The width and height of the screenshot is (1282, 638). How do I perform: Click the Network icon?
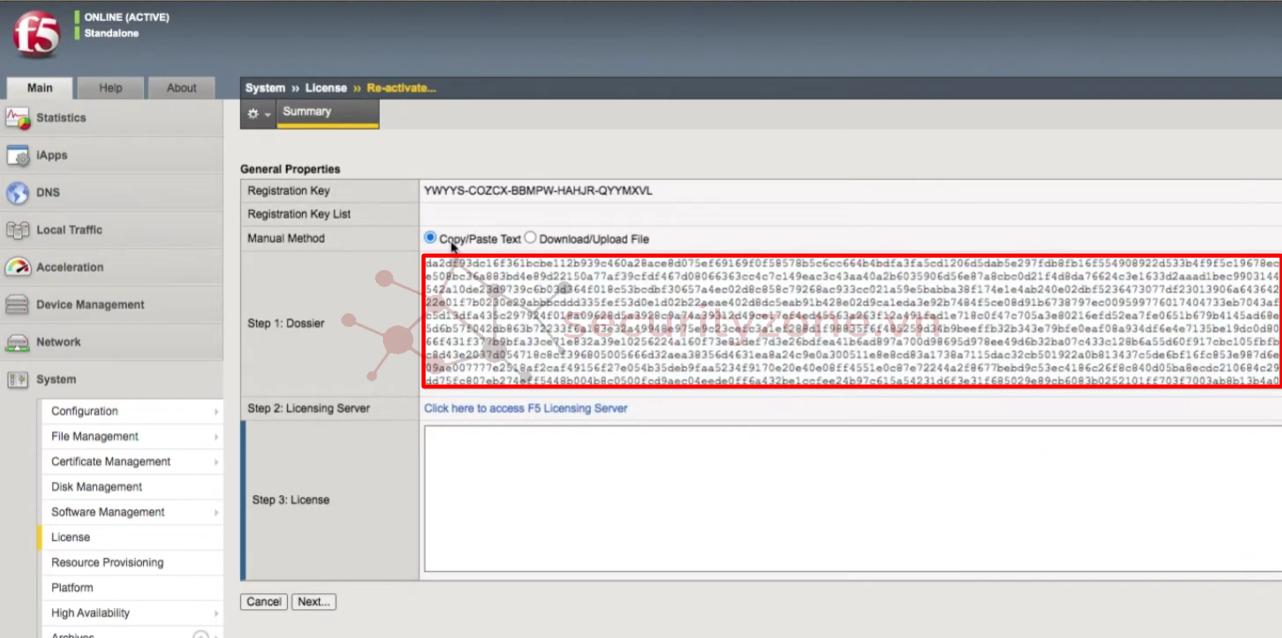(x=18, y=342)
